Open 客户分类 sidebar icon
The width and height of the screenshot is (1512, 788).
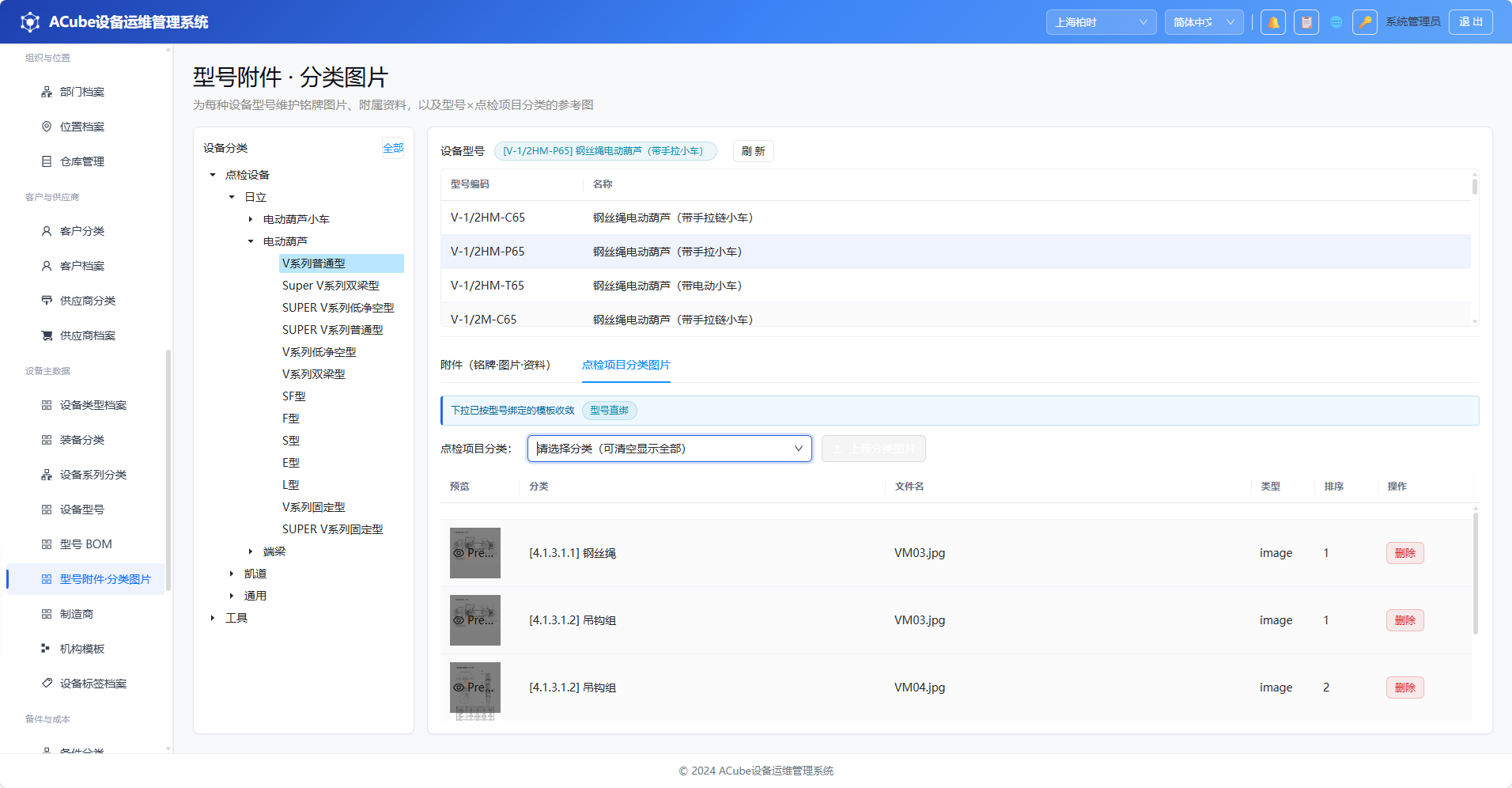click(x=47, y=231)
